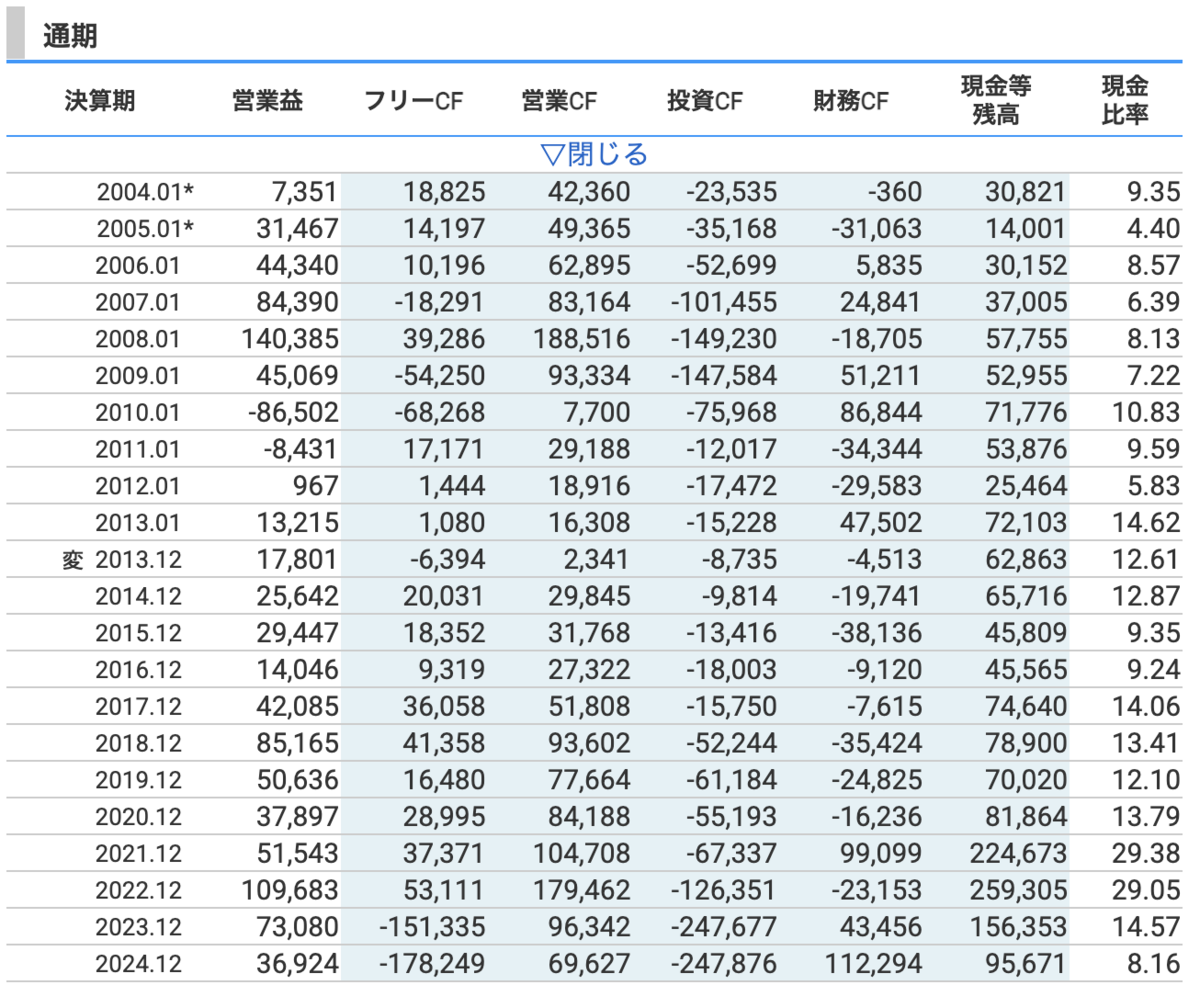Click investing CF value -101,455

[725, 302]
